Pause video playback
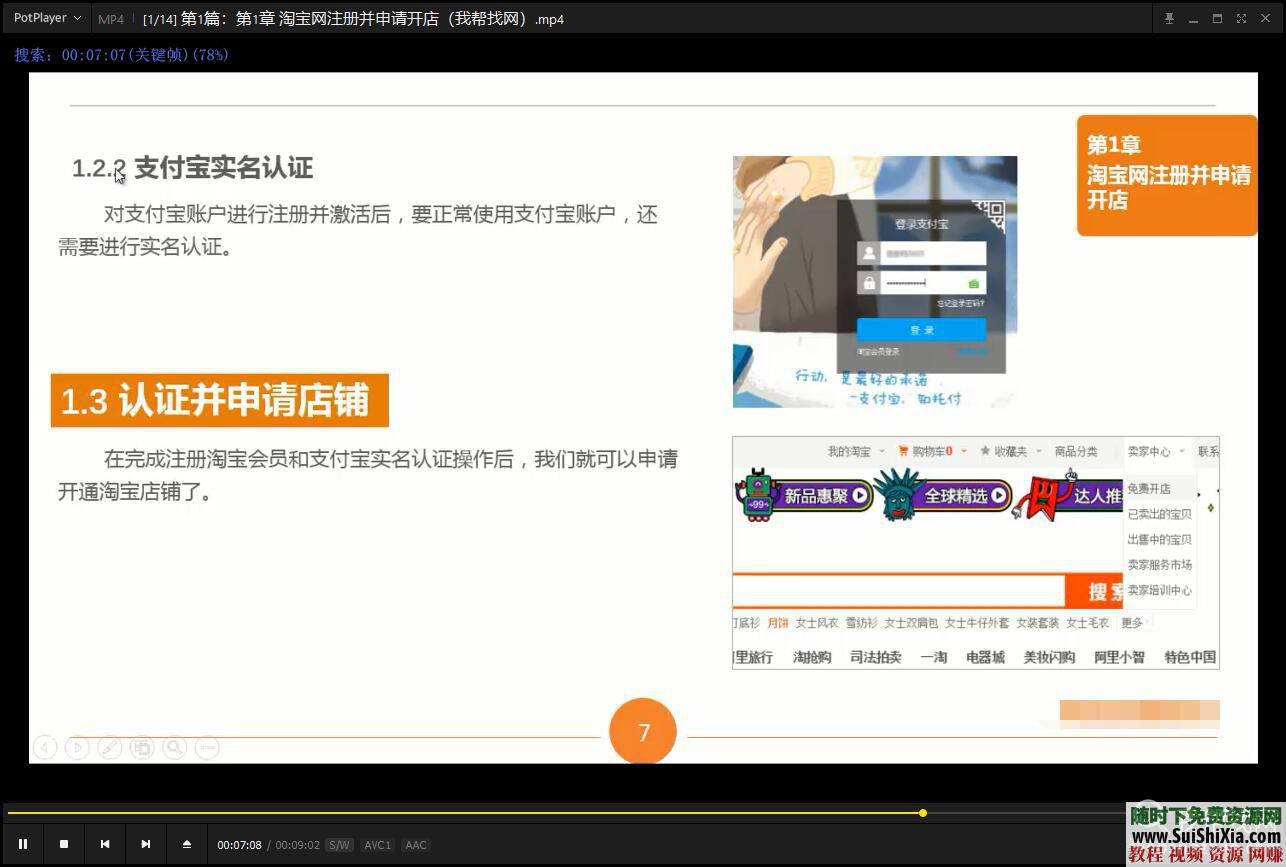Viewport: 1286px width, 867px height. pos(22,844)
